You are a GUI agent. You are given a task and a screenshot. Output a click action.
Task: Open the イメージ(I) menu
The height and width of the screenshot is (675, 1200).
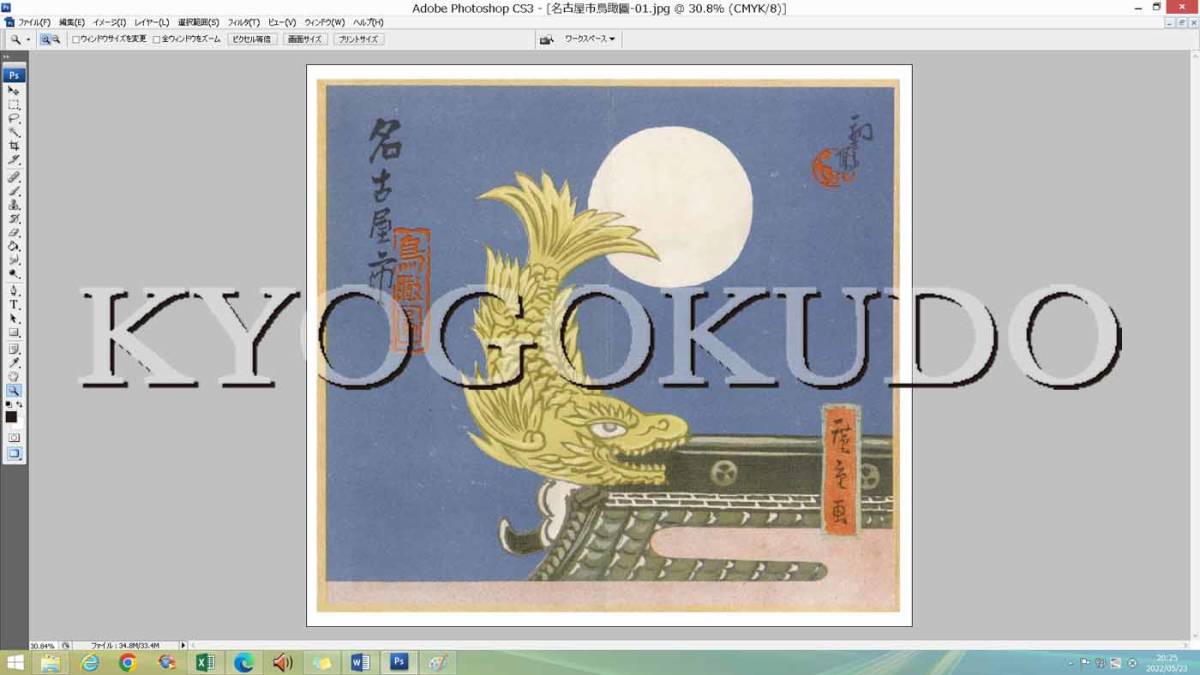pos(110,22)
